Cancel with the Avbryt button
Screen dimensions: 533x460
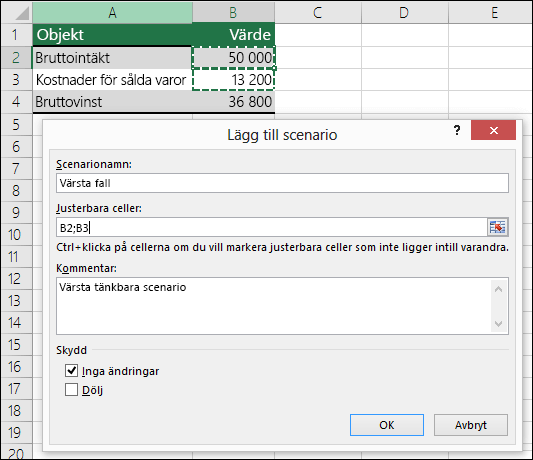coord(471,425)
